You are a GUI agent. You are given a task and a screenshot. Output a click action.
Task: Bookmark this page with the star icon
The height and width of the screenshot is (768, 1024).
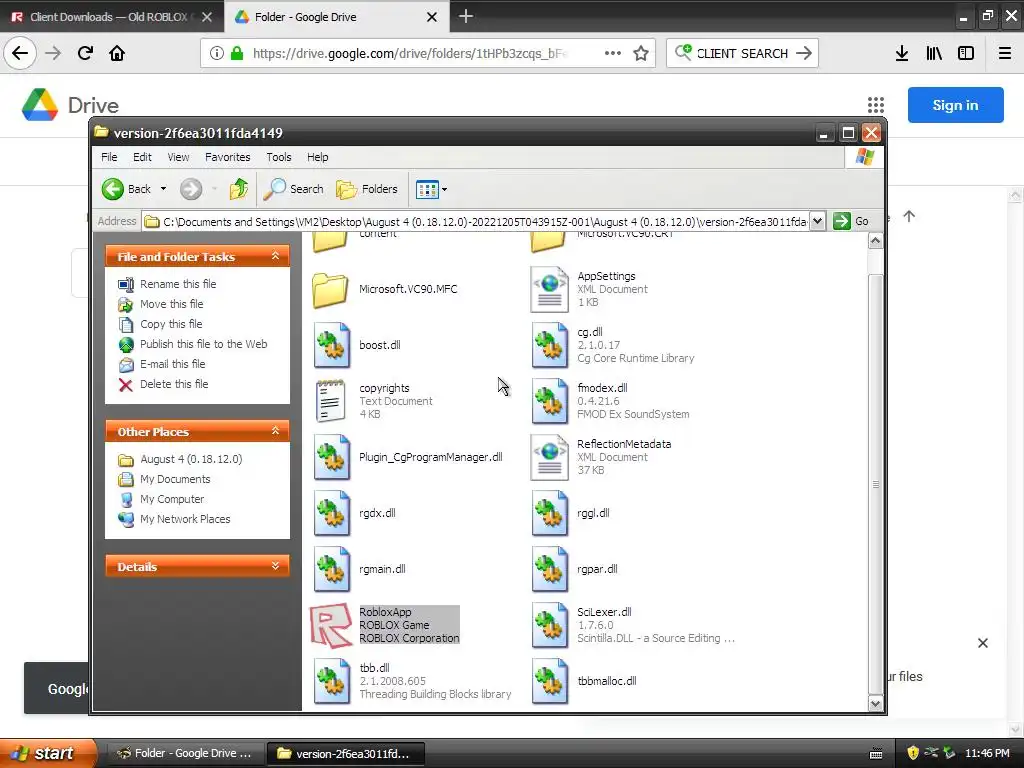click(x=641, y=54)
